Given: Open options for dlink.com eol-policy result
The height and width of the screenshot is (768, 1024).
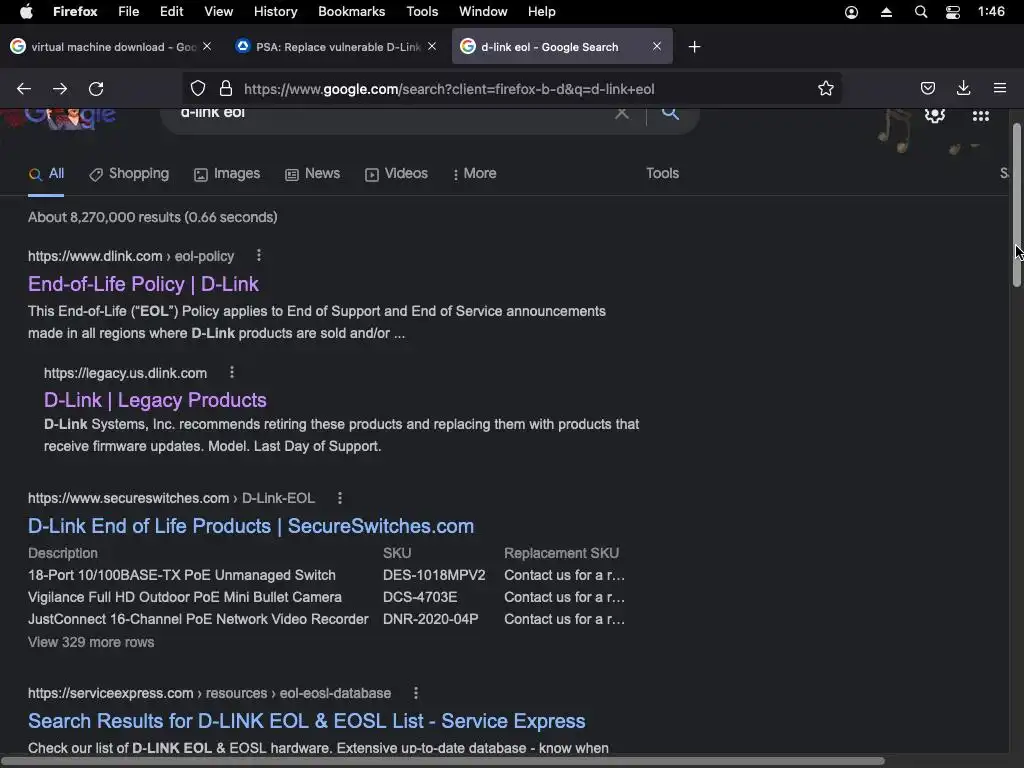Looking at the screenshot, I should pos(259,255).
